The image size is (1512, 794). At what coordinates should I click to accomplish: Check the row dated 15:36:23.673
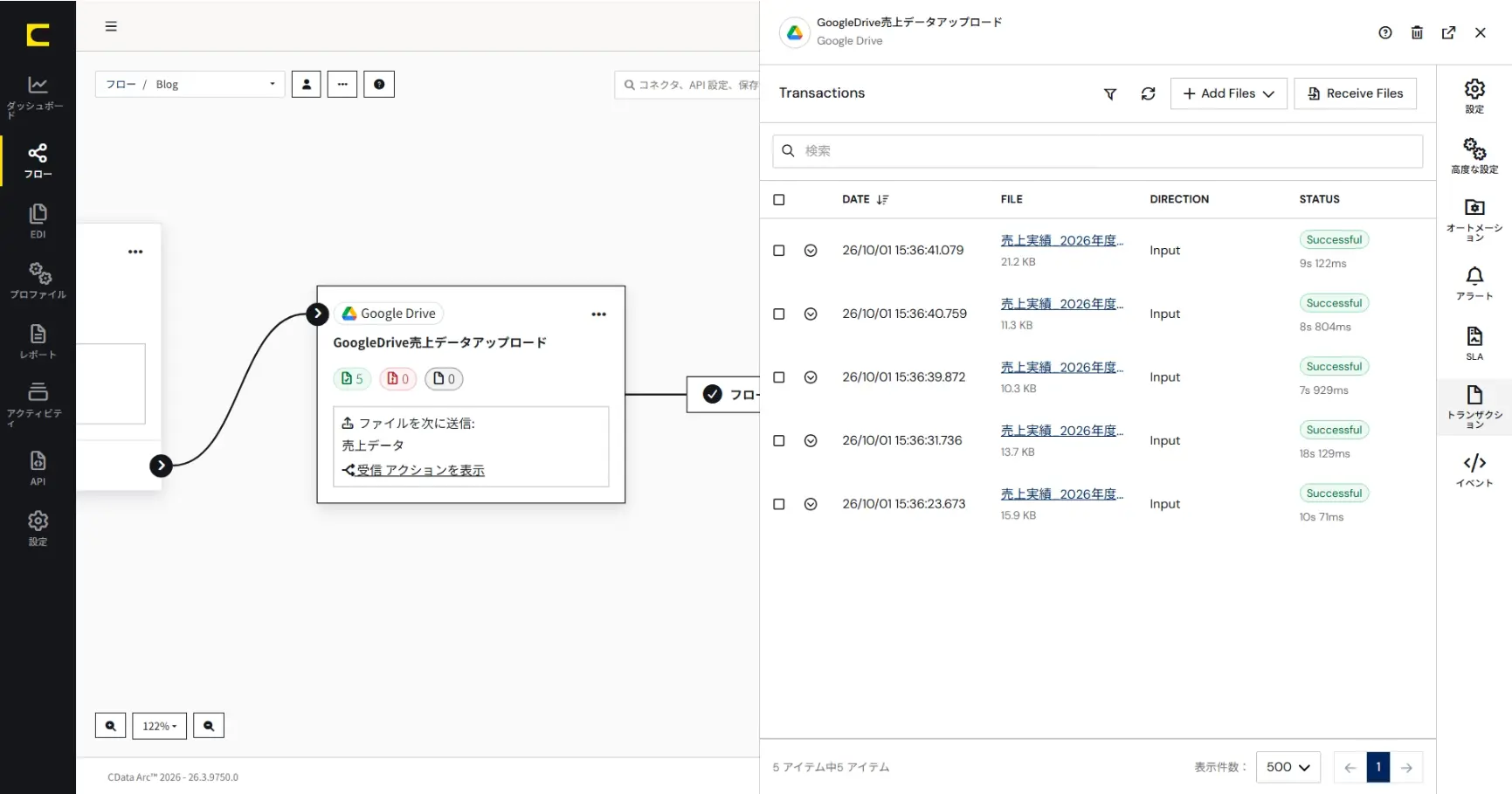(779, 505)
